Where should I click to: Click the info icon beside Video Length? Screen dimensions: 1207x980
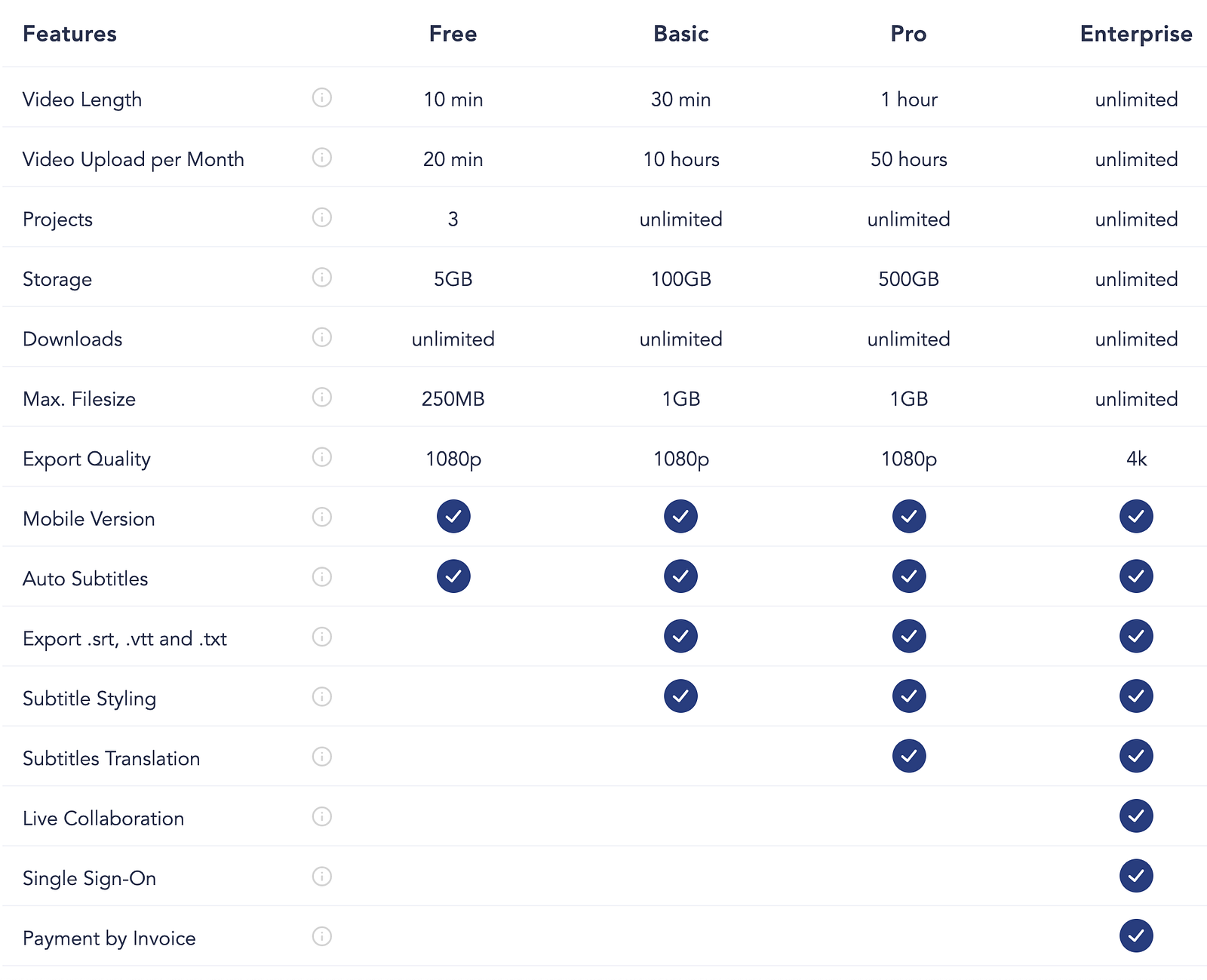tap(322, 97)
